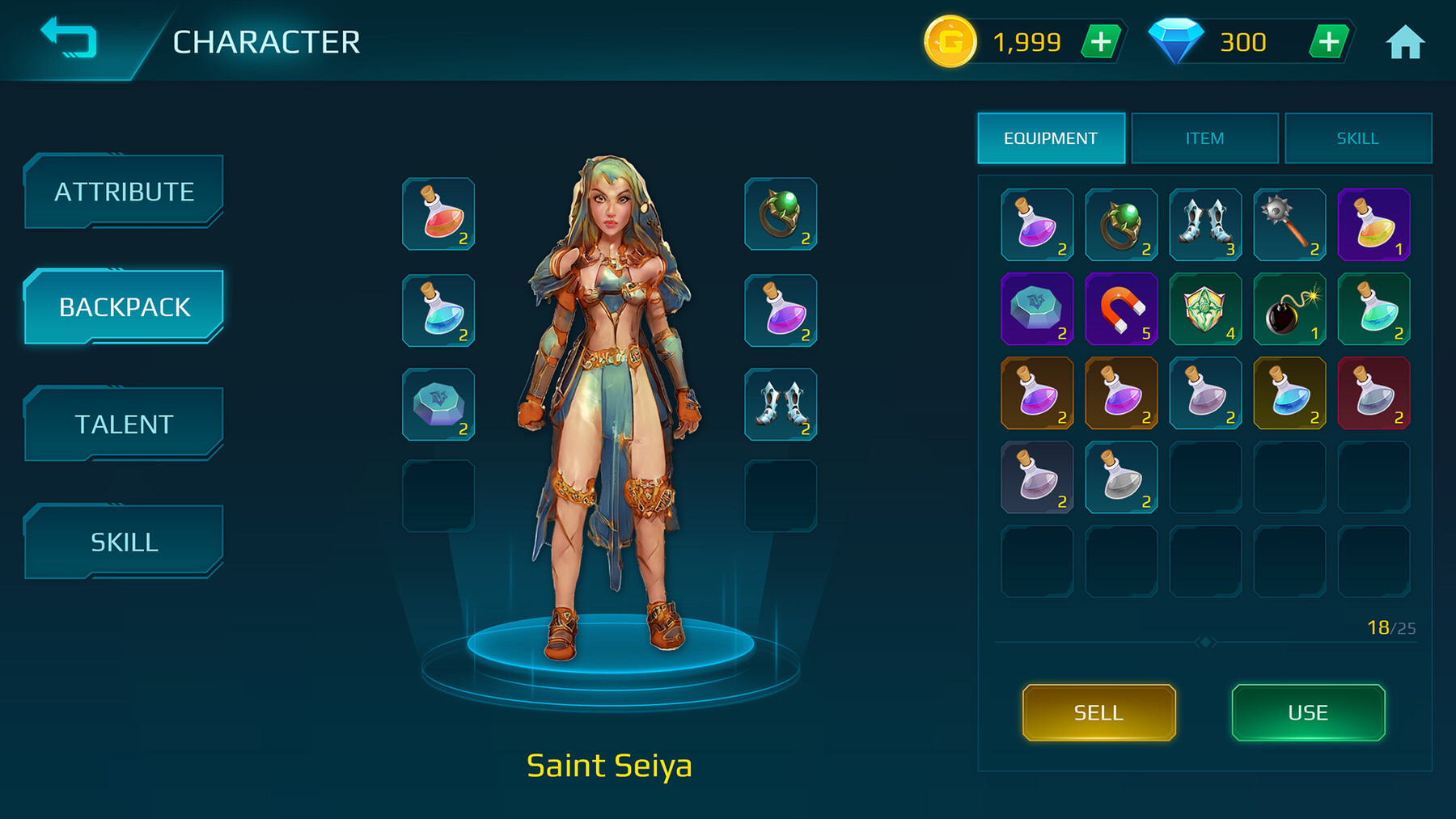1456x819 pixels.
Task: Select the green shield emblem item
Action: [x=1205, y=309]
